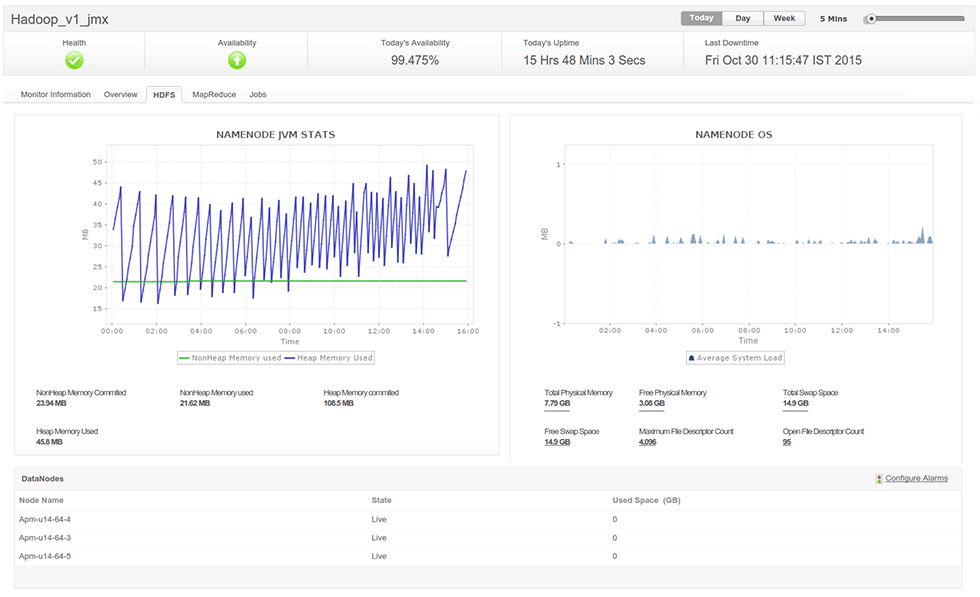The height and width of the screenshot is (597, 980).
Task: Open the Open File Descriptor Count value
Action: click(787, 442)
